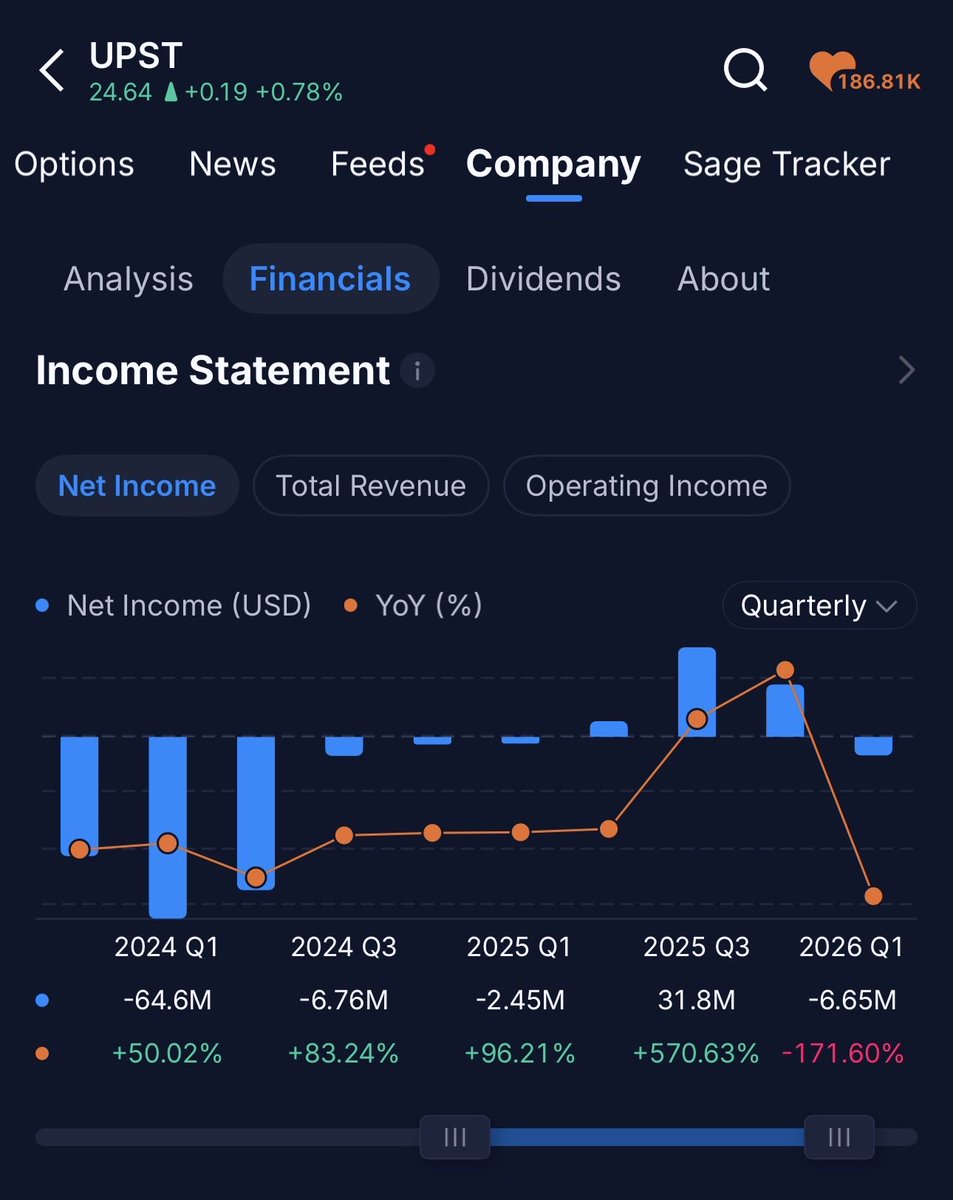This screenshot has width=953, height=1200.
Task: Select the Financials sub-tab
Action: [x=330, y=279]
